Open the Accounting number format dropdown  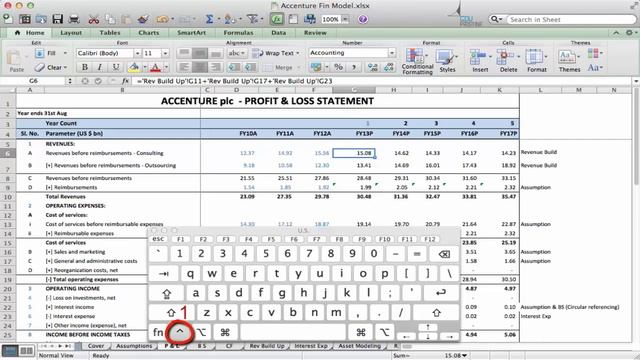392,53
